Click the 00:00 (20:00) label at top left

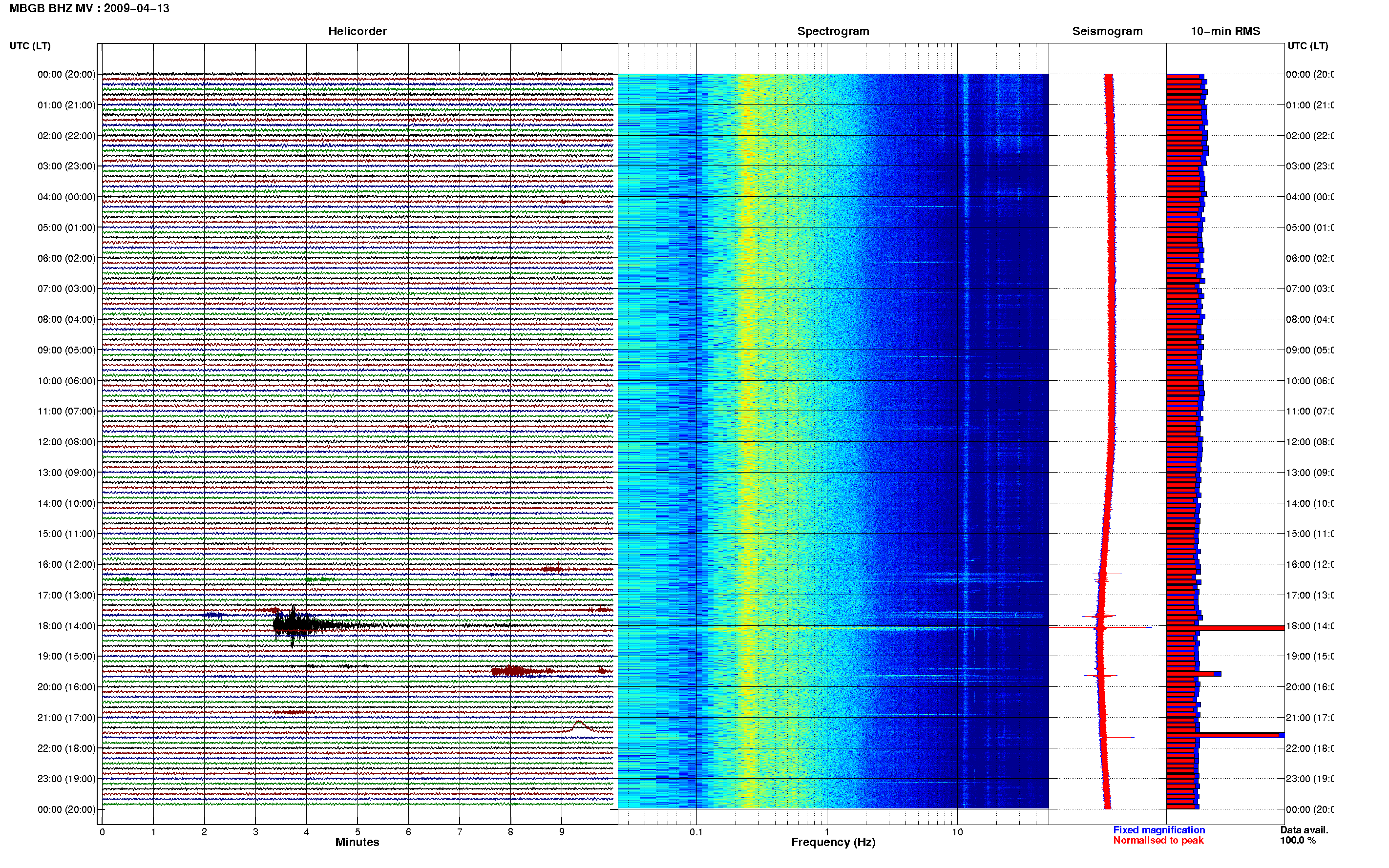click(x=66, y=74)
